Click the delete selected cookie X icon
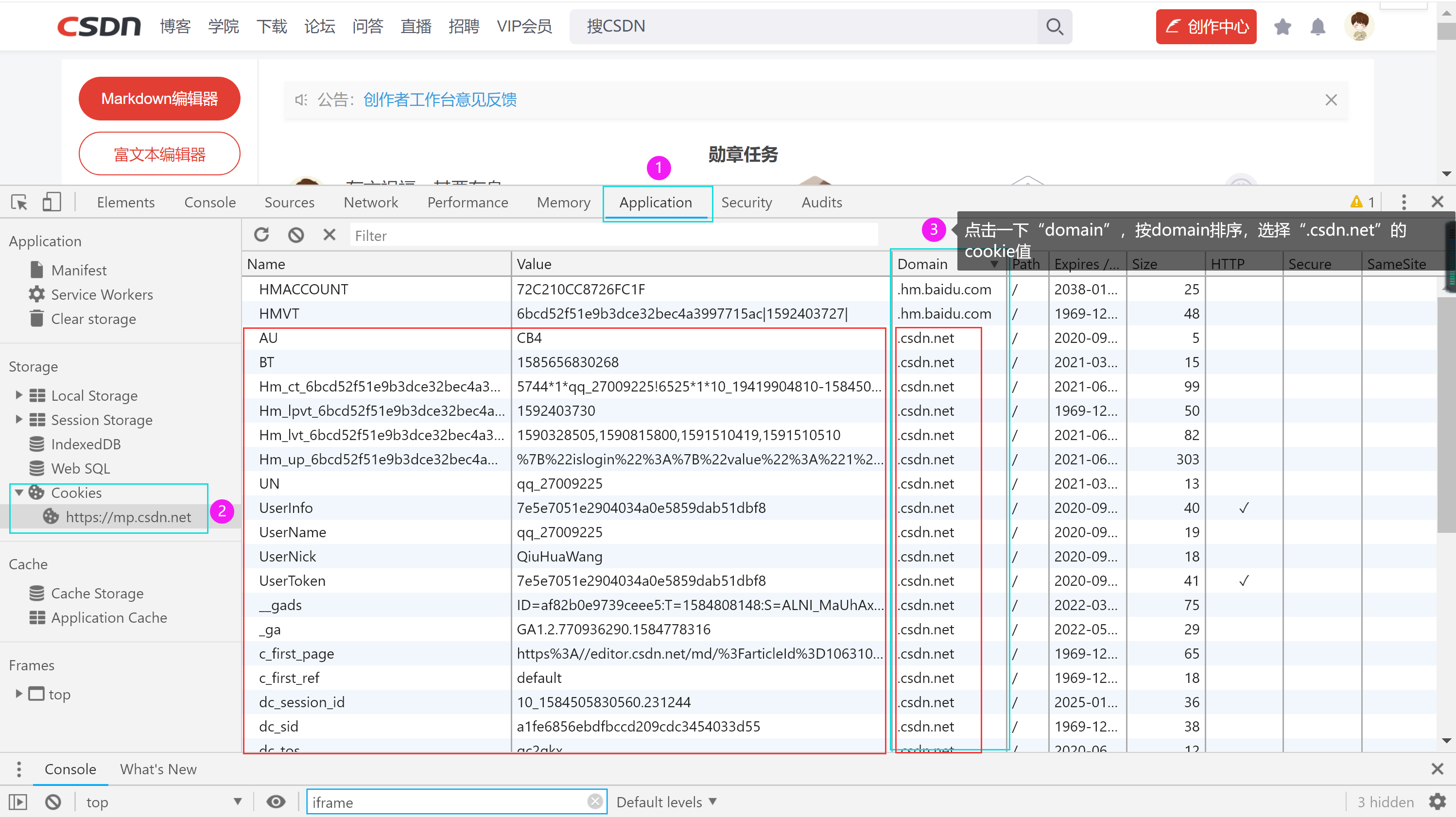1456x817 pixels. pyautogui.click(x=329, y=235)
